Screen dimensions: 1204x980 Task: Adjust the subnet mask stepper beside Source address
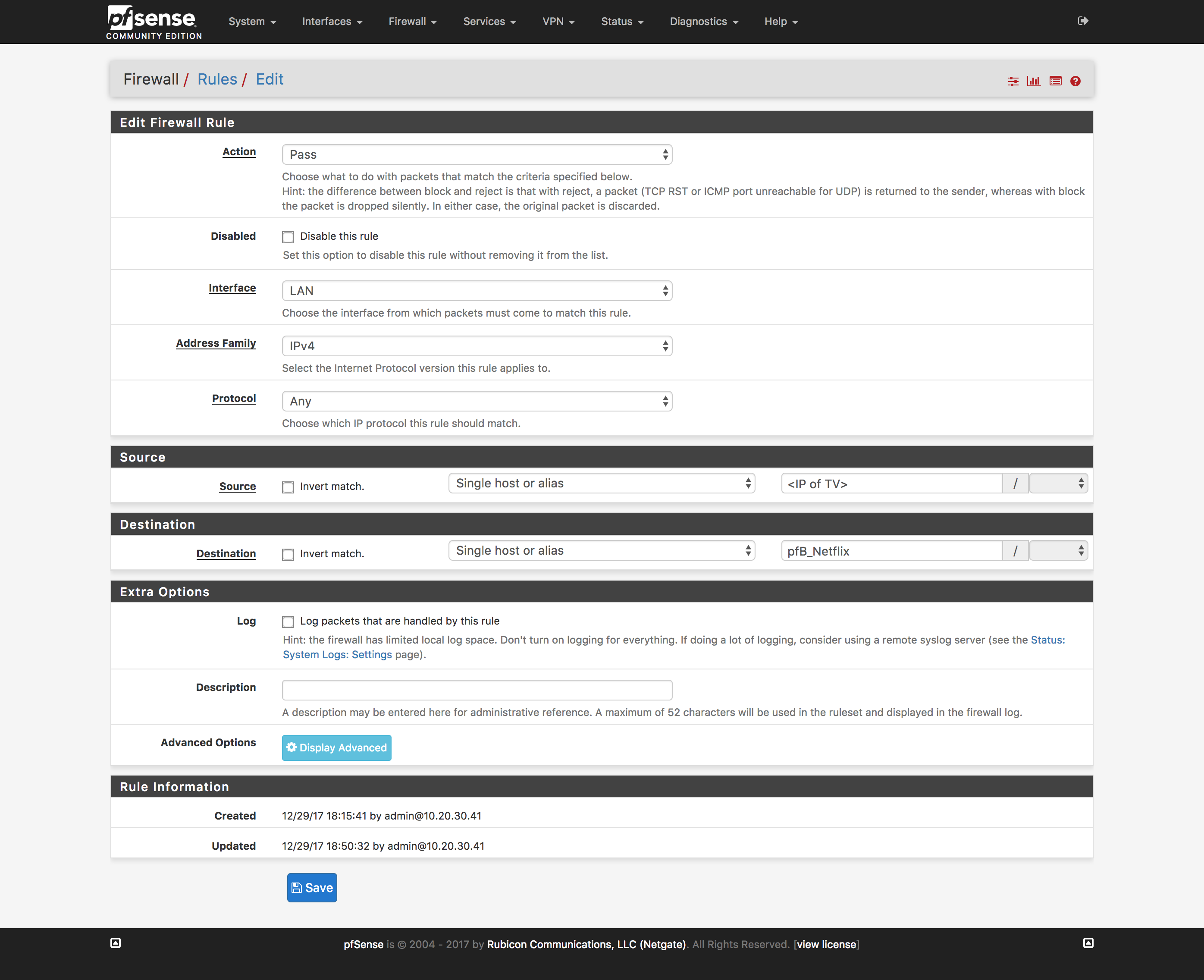click(1058, 483)
